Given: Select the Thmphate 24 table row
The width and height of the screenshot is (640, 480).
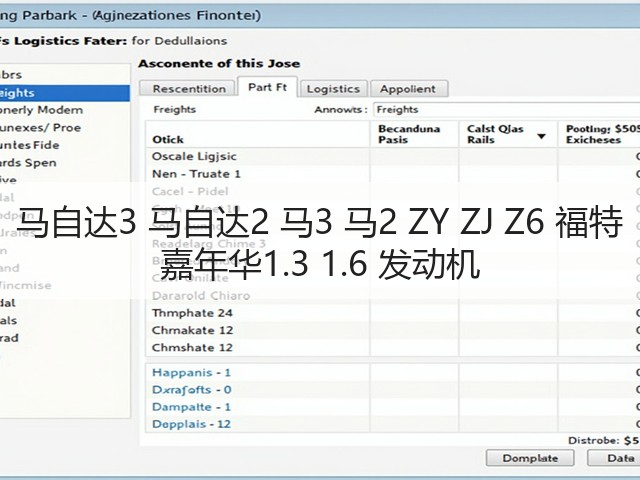Looking at the screenshot, I should click(x=393, y=313).
